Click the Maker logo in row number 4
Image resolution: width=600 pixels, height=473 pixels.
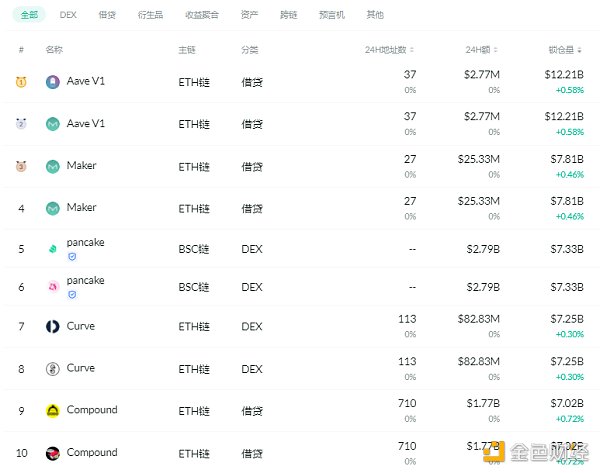point(53,208)
